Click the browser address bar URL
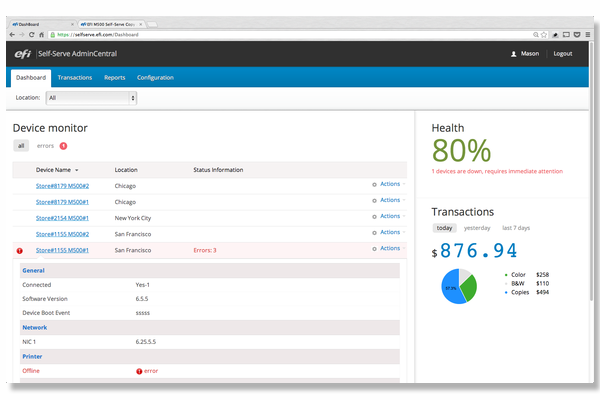 98,35
